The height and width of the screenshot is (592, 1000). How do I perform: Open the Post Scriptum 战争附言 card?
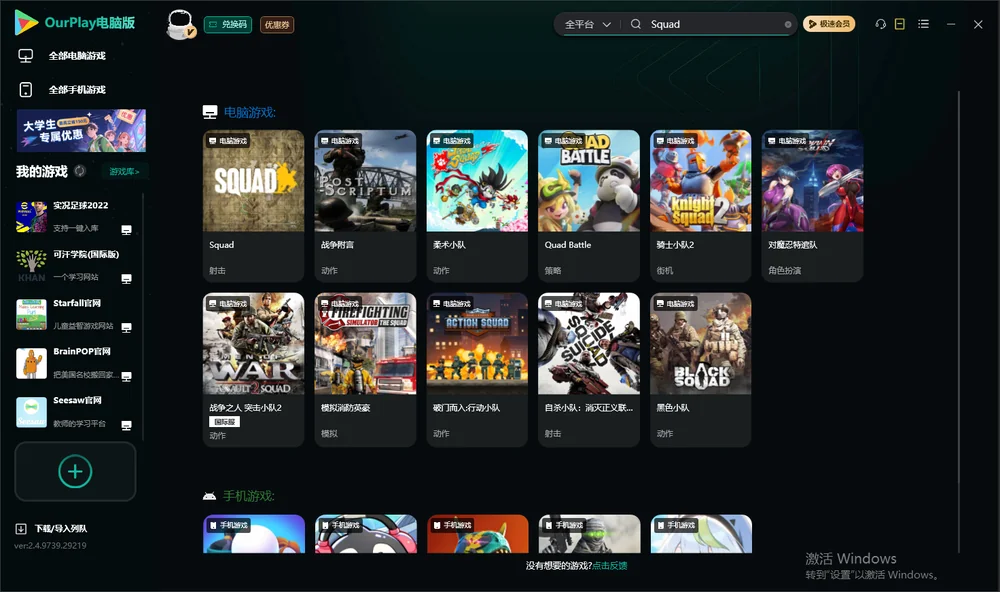[365, 205]
